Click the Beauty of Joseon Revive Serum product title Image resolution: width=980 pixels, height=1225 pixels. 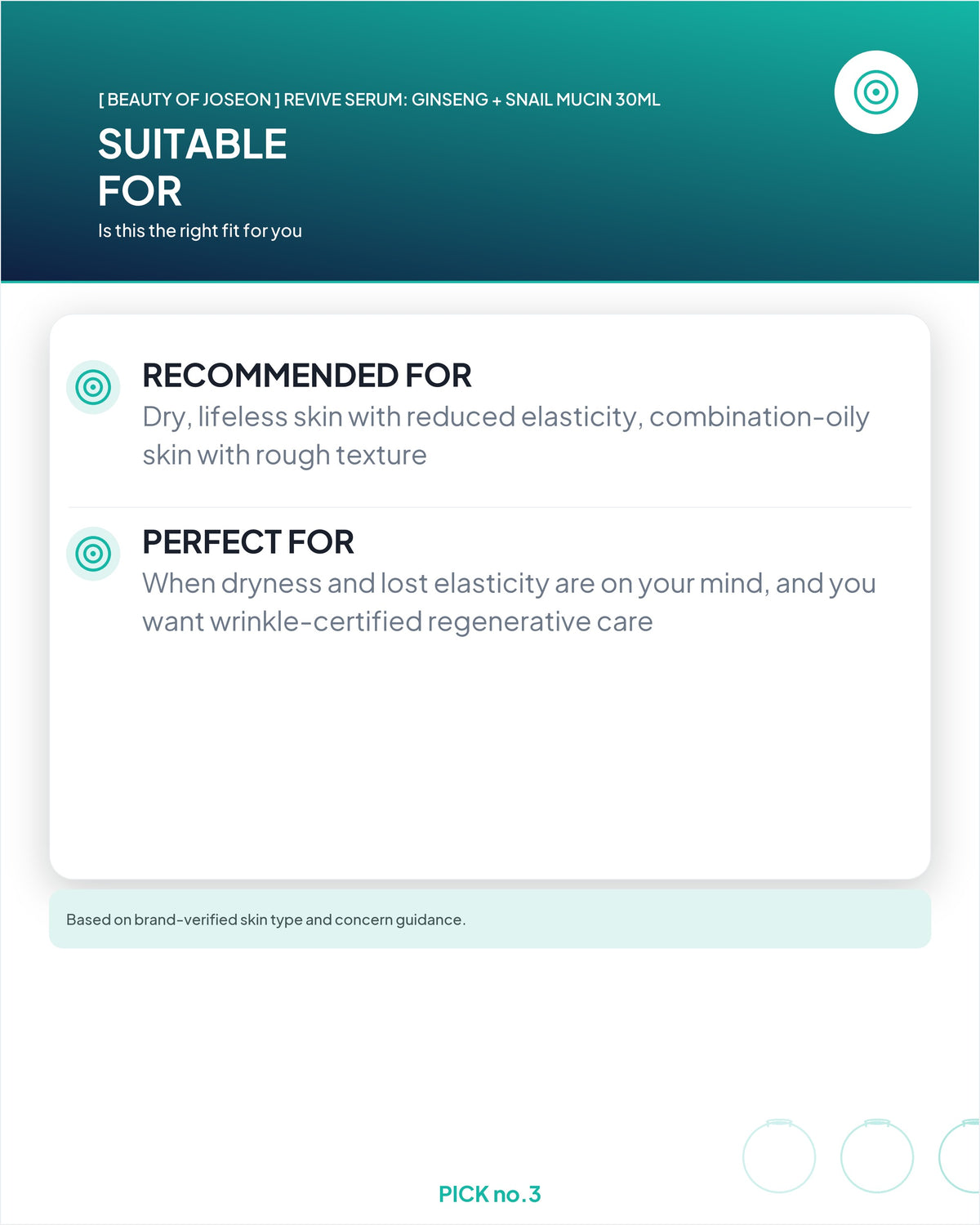pos(380,100)
